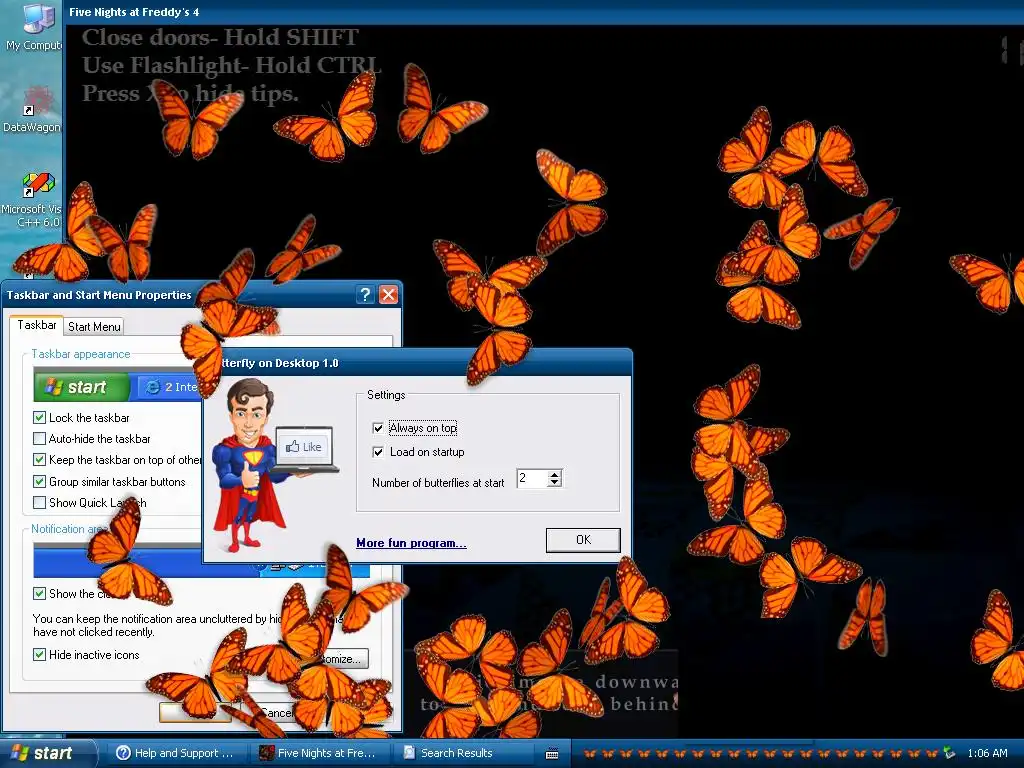Click the Help question mark in Taskbar Properties
The width and height of the screenshot is (1024, 768).
366,295
